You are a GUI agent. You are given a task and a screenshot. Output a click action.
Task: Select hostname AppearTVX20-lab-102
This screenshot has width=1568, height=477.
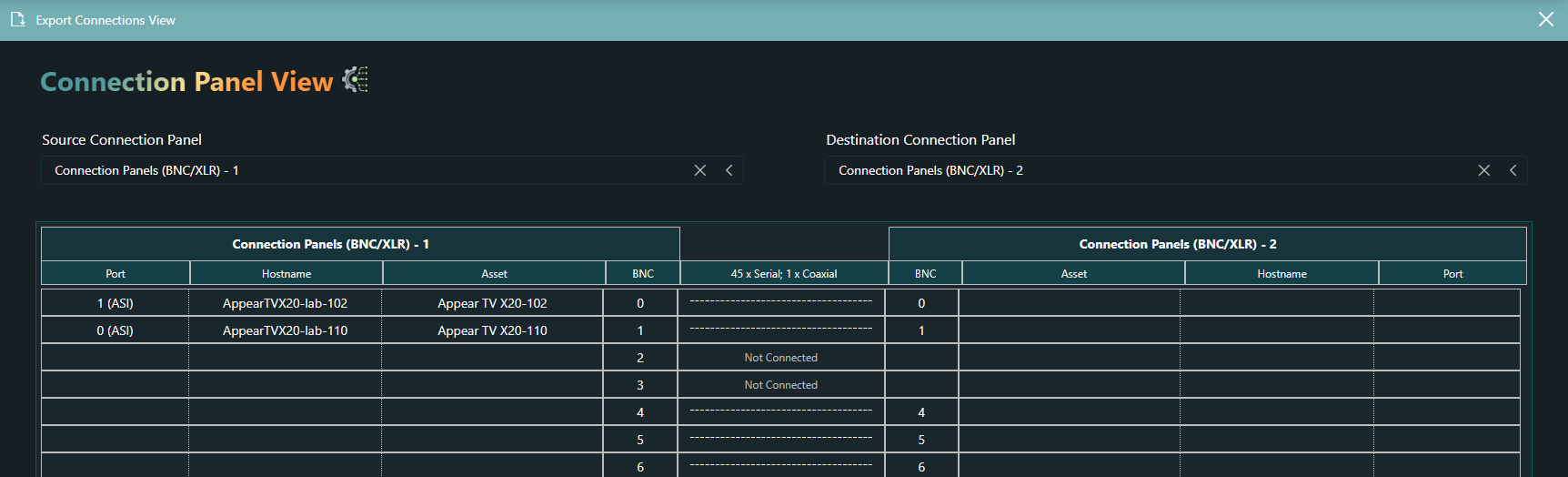[x=286, y=303]
